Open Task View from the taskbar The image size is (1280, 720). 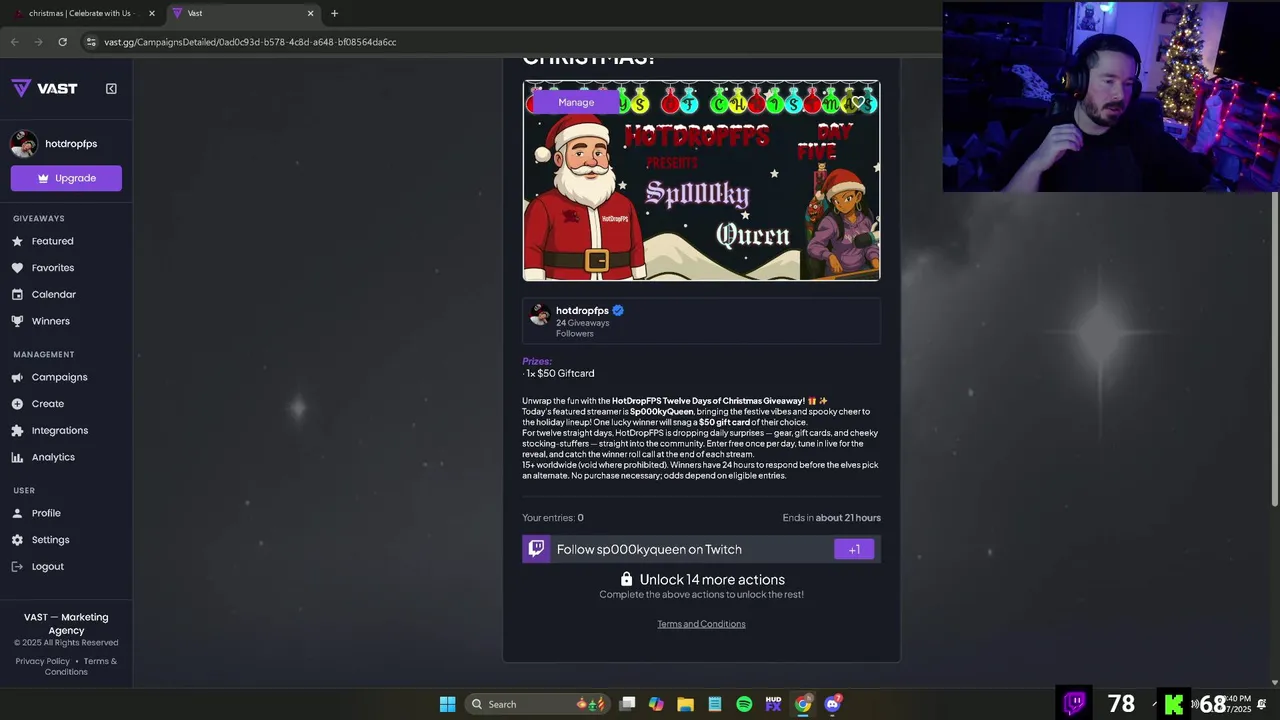pyautogui.click(x=627, y=704)
